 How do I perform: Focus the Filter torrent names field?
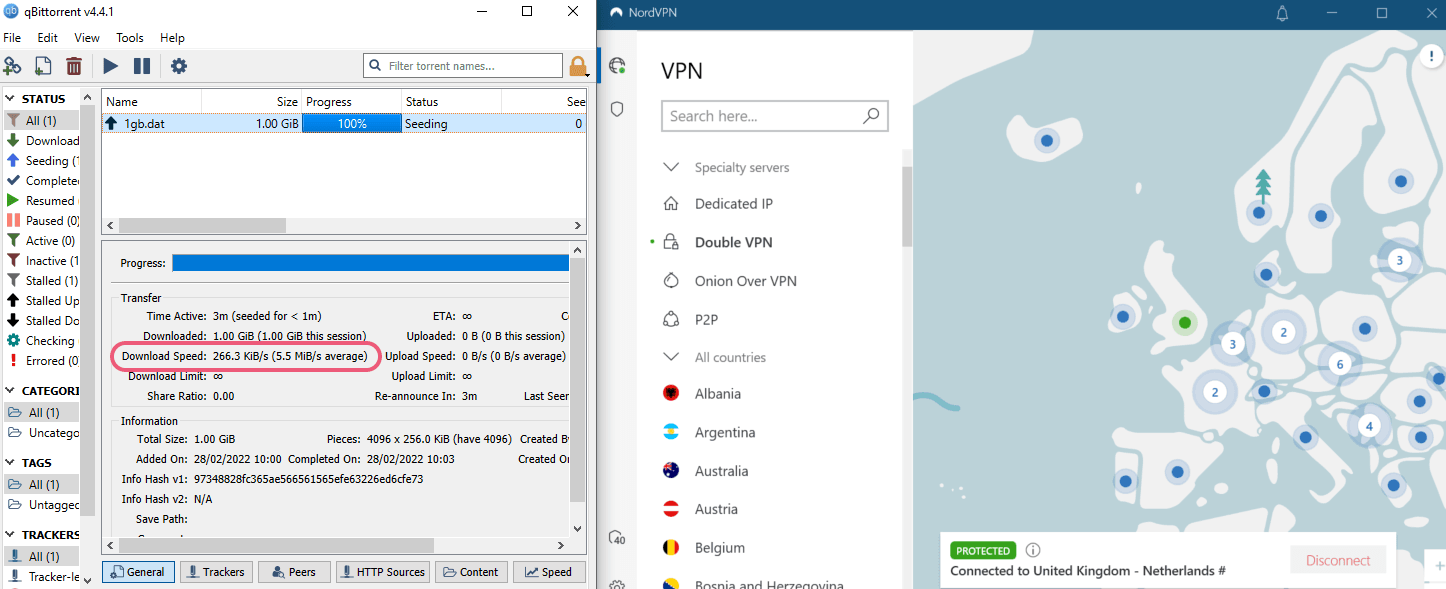point(463,66)
